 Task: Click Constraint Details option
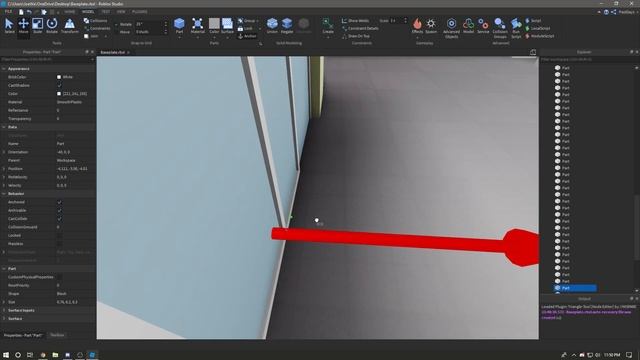point(360,28)
